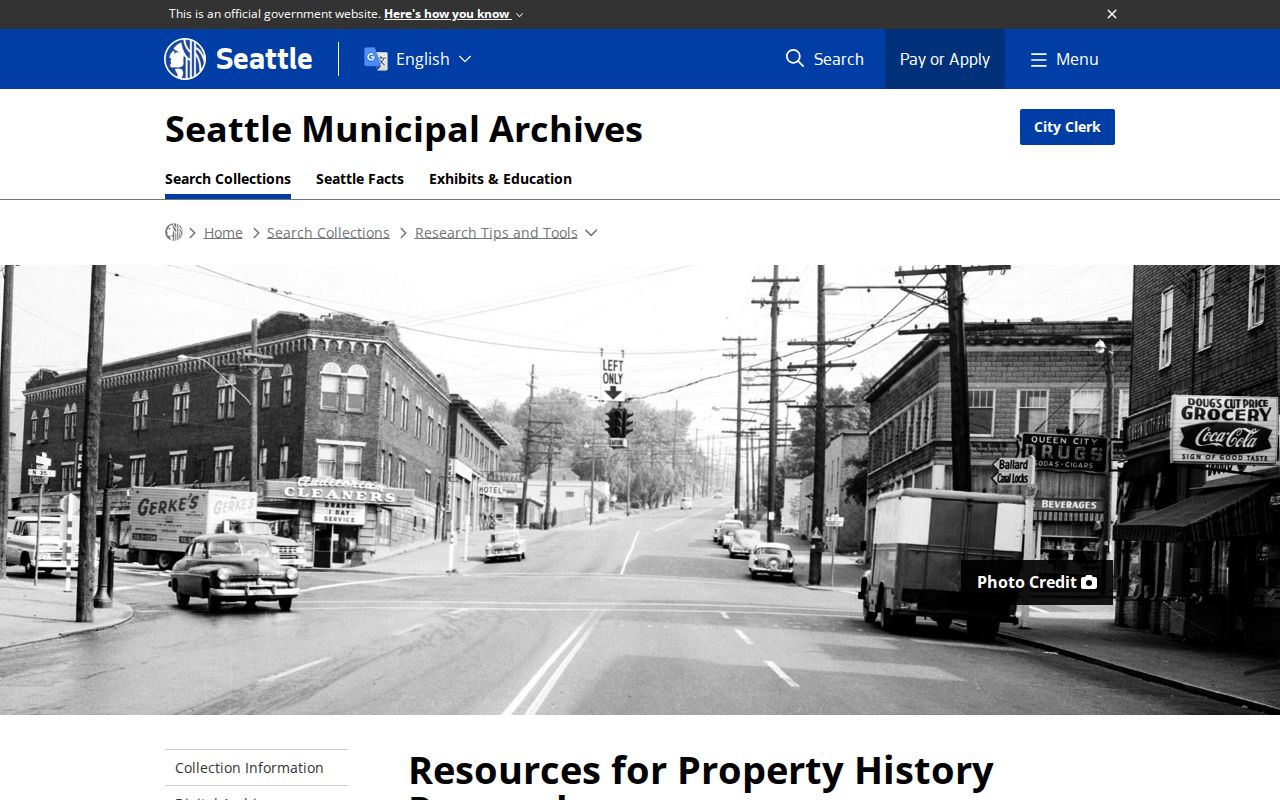
Task: Open Research Tips and Tools breadcrumb link
Action: point(496,232)
